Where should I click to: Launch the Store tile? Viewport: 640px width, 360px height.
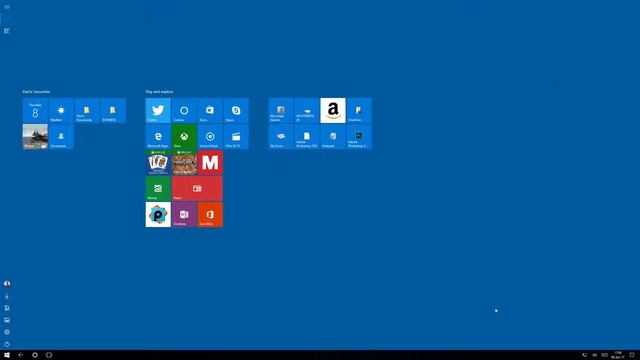point(210,110)
